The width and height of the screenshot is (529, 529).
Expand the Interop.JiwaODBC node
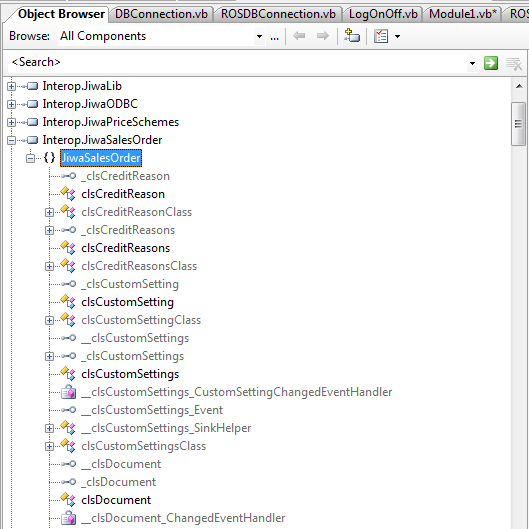click(11, 104)
